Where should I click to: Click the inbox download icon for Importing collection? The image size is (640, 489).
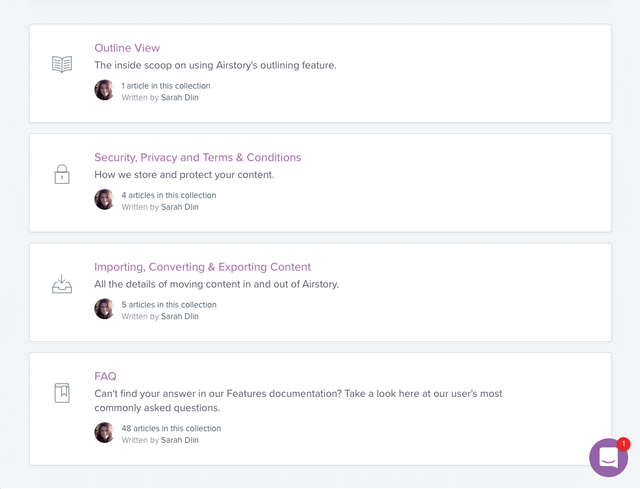(62, 284)
